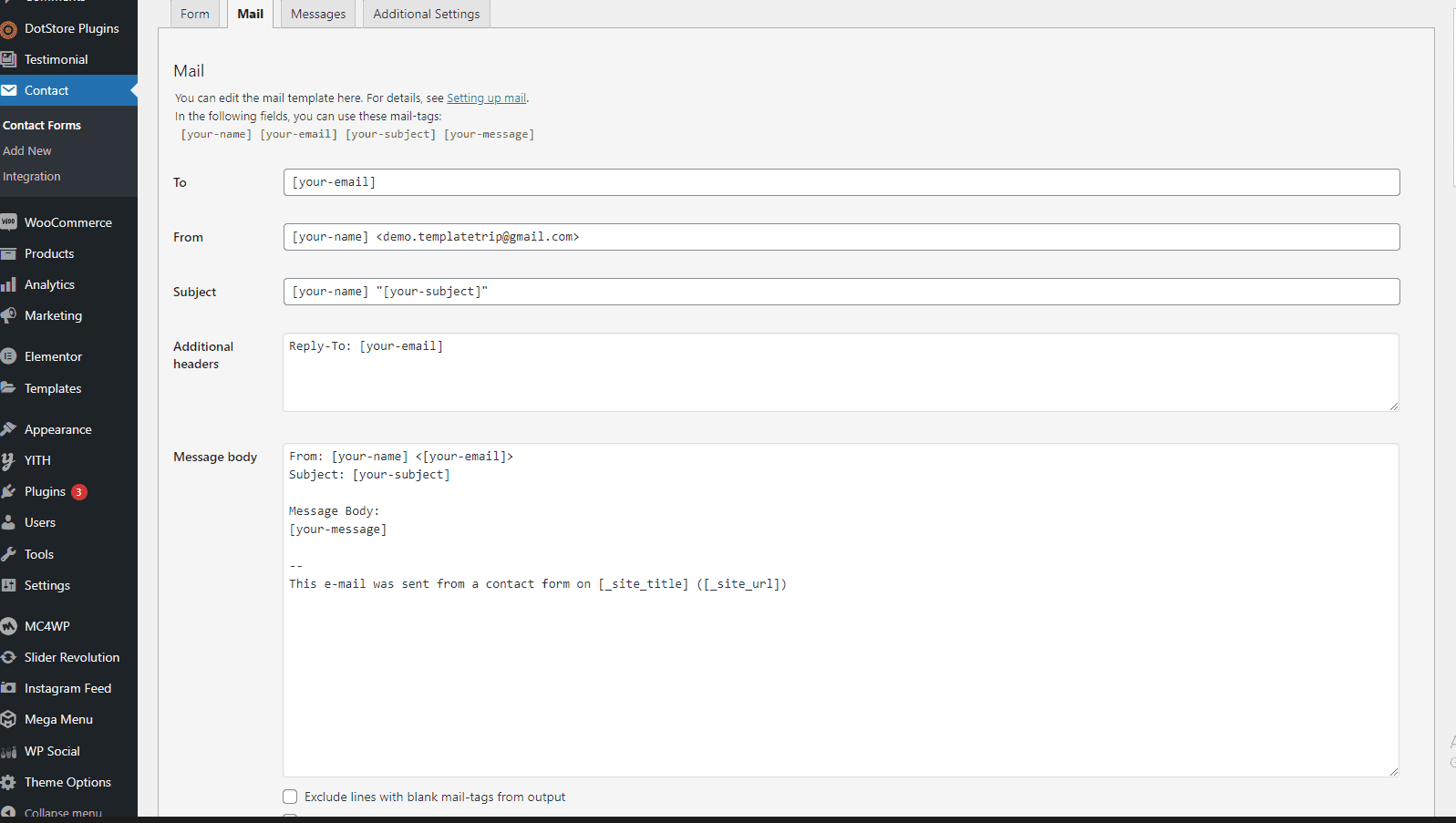
Task: Click the Collapse menu arrow icon
Action: 8,812
